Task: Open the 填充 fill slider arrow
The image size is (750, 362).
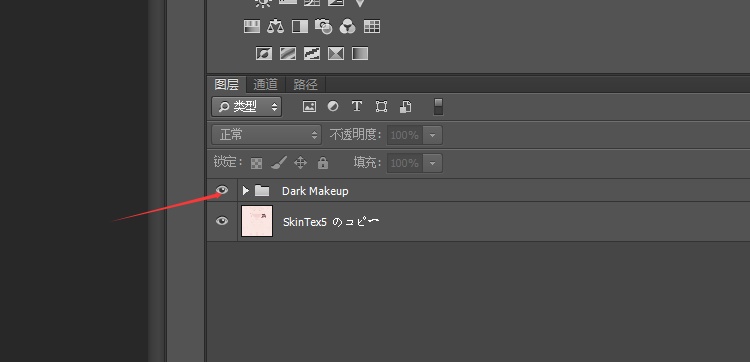Action: [x=432, y=164]
